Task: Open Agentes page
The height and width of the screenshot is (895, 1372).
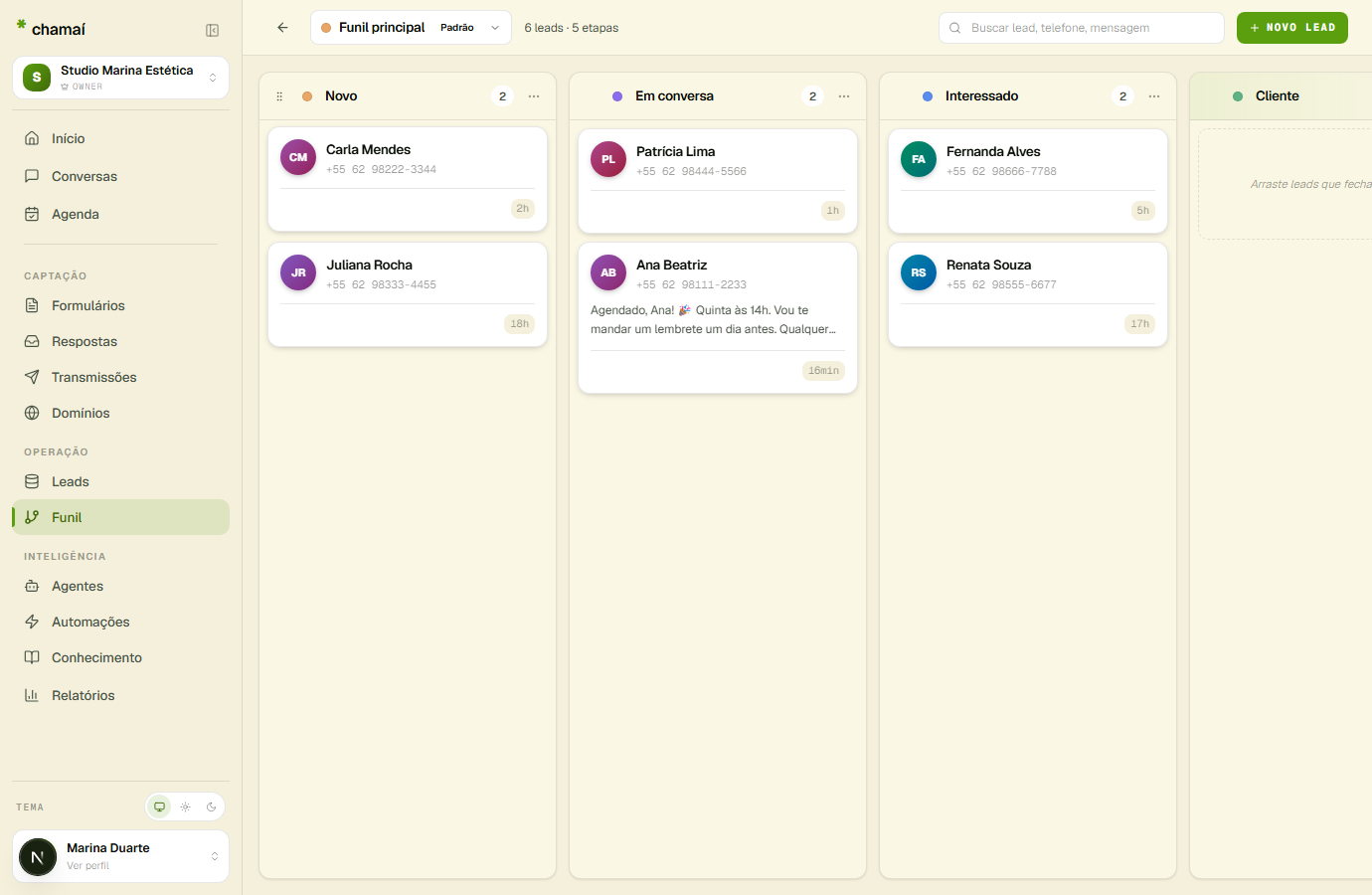Action: point(121,586)
